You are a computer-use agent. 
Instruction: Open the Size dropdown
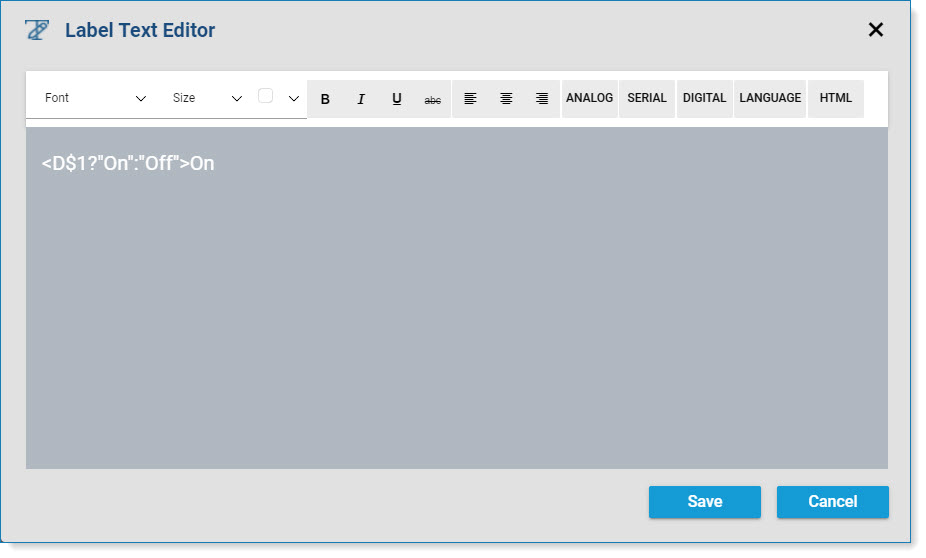point(207,98)
